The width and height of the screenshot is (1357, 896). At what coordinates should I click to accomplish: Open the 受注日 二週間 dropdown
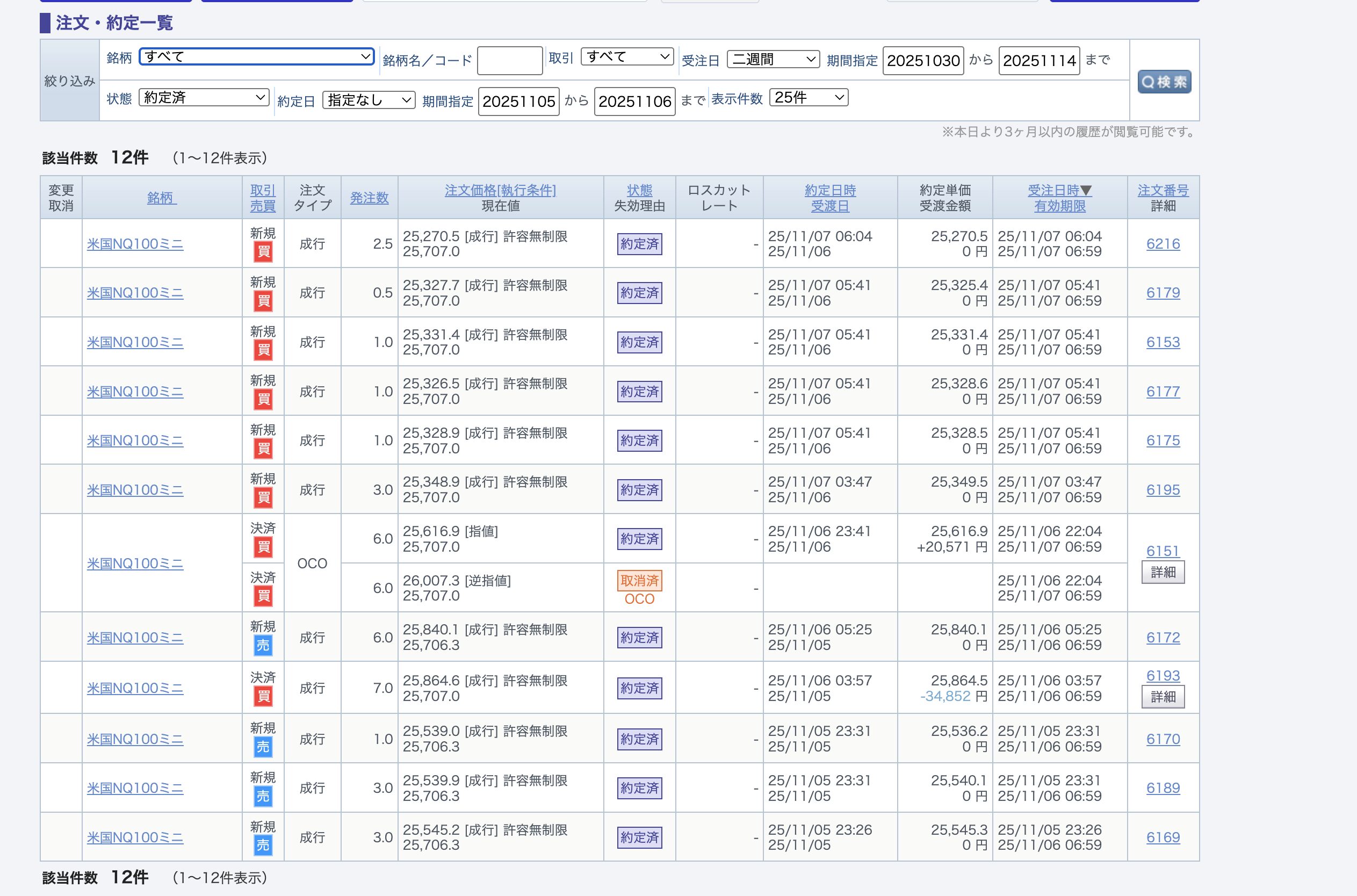pyautogui.click(x=773, y=60)
